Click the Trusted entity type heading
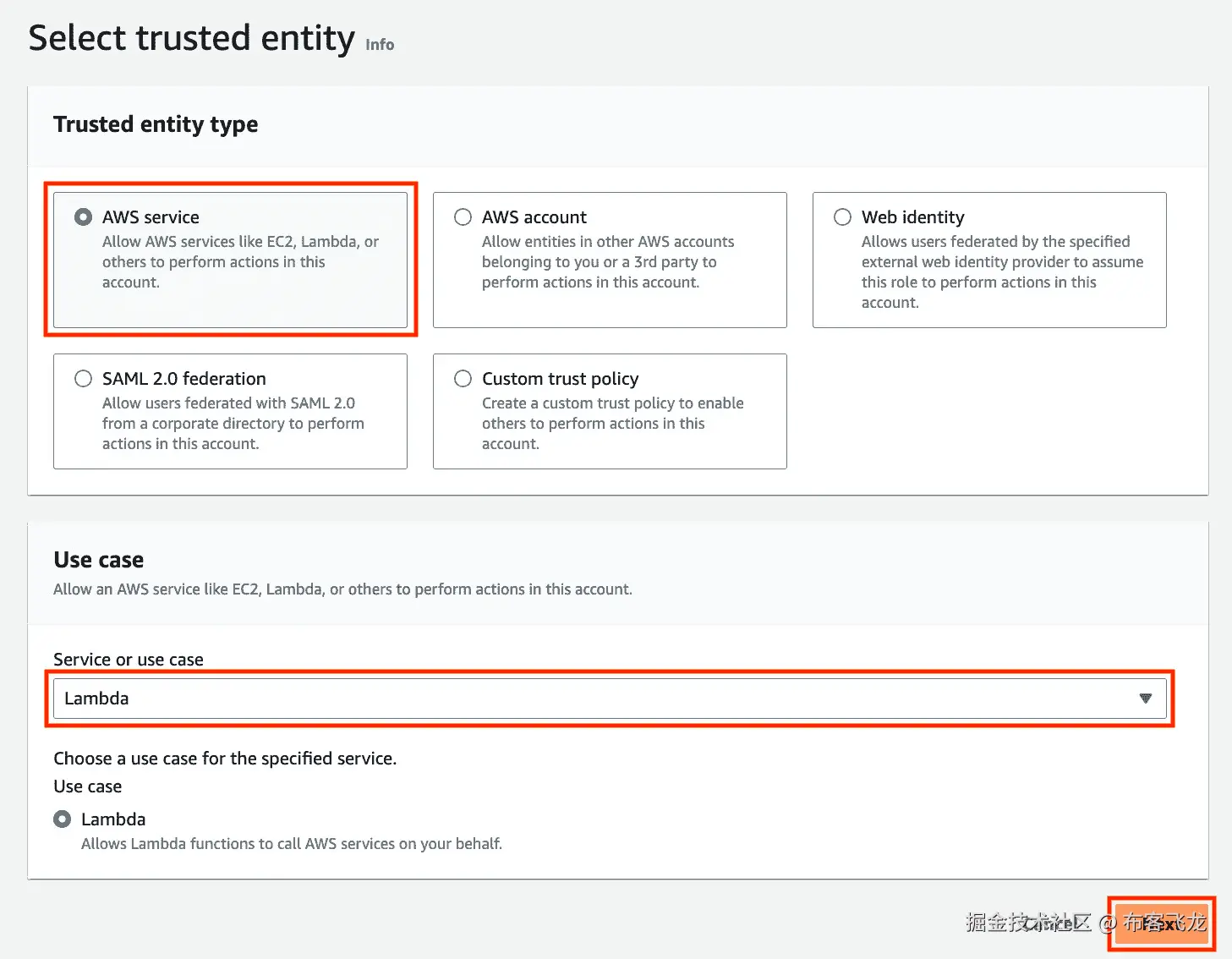The image size is (1232, 959). [156, 124]
